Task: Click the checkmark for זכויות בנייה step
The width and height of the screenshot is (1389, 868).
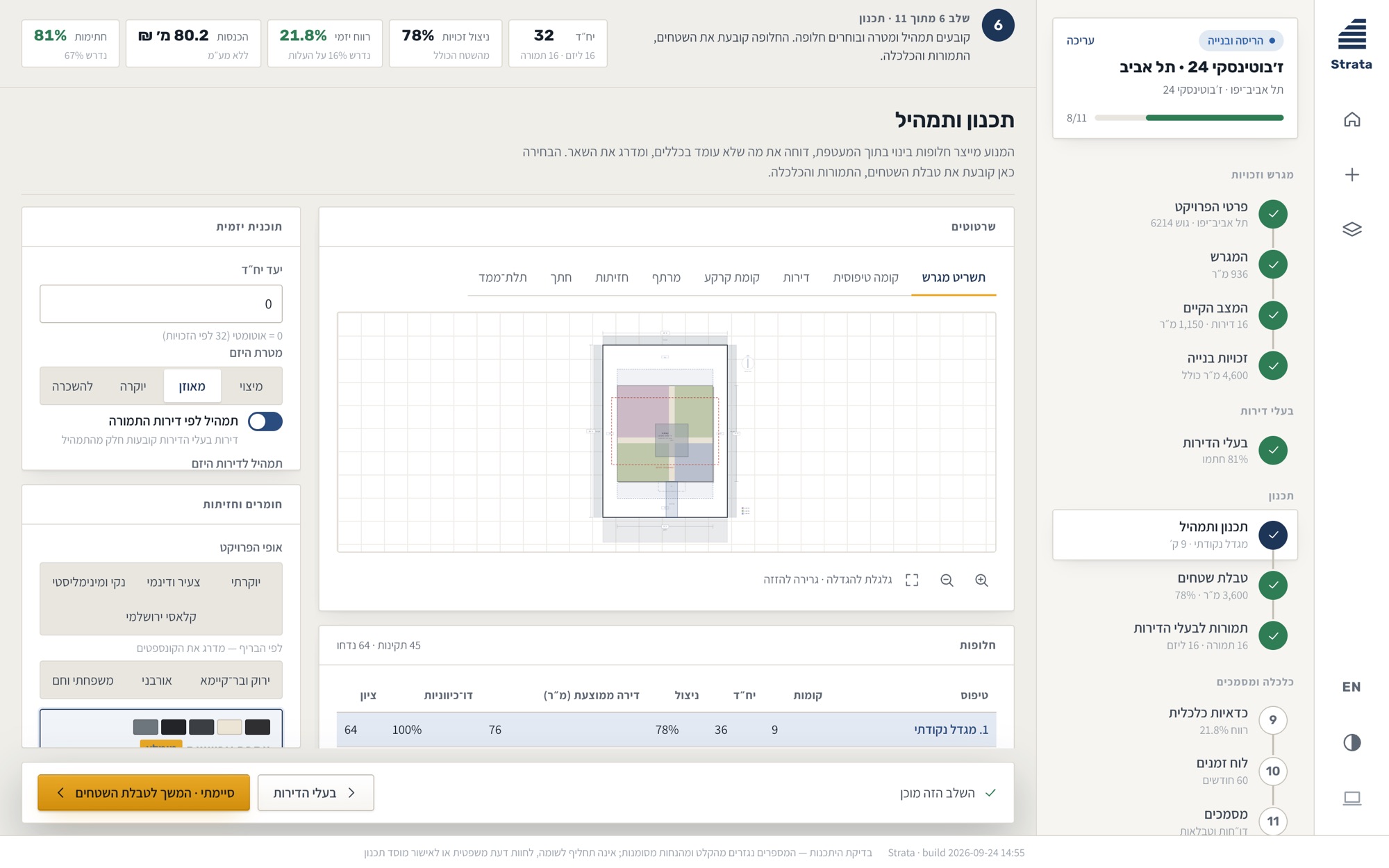Action: [x=1273, y=366]
